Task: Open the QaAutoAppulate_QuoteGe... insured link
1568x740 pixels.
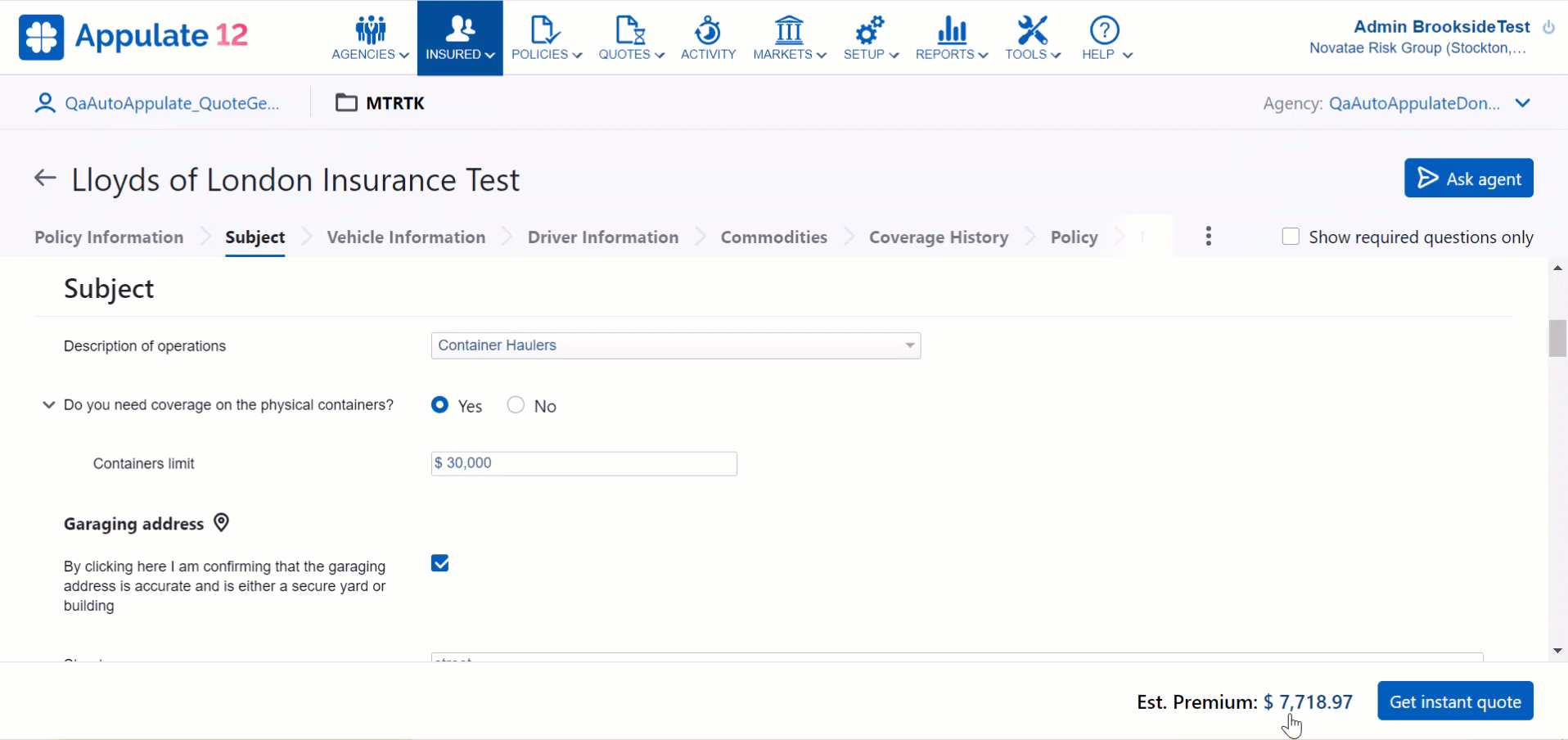Action: pos(172,103)
